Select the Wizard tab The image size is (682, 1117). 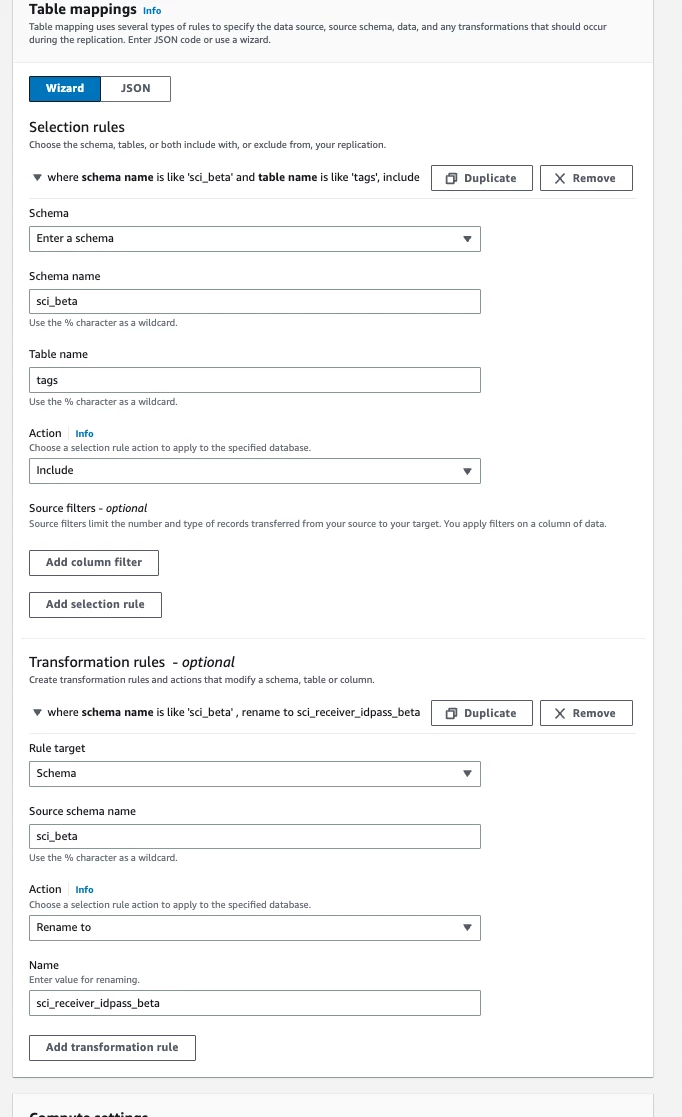click(x=65, y=88)
